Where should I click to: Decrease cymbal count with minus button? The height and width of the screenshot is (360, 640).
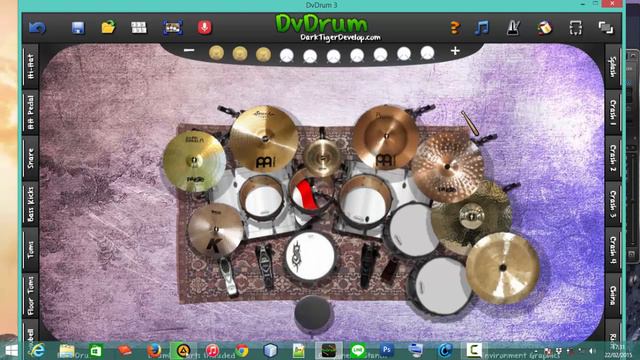click(x=189, y=50)
